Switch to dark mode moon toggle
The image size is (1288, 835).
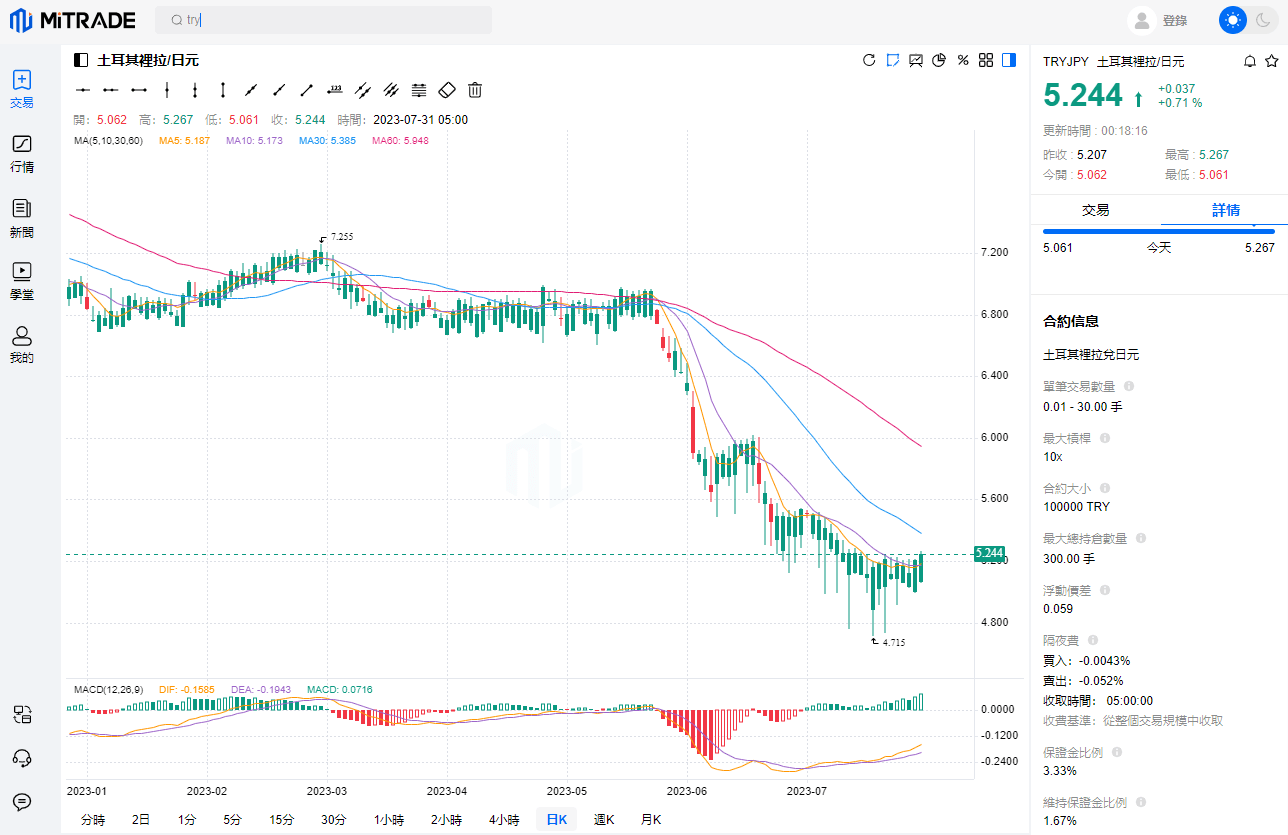click(x=1262, y=20)
